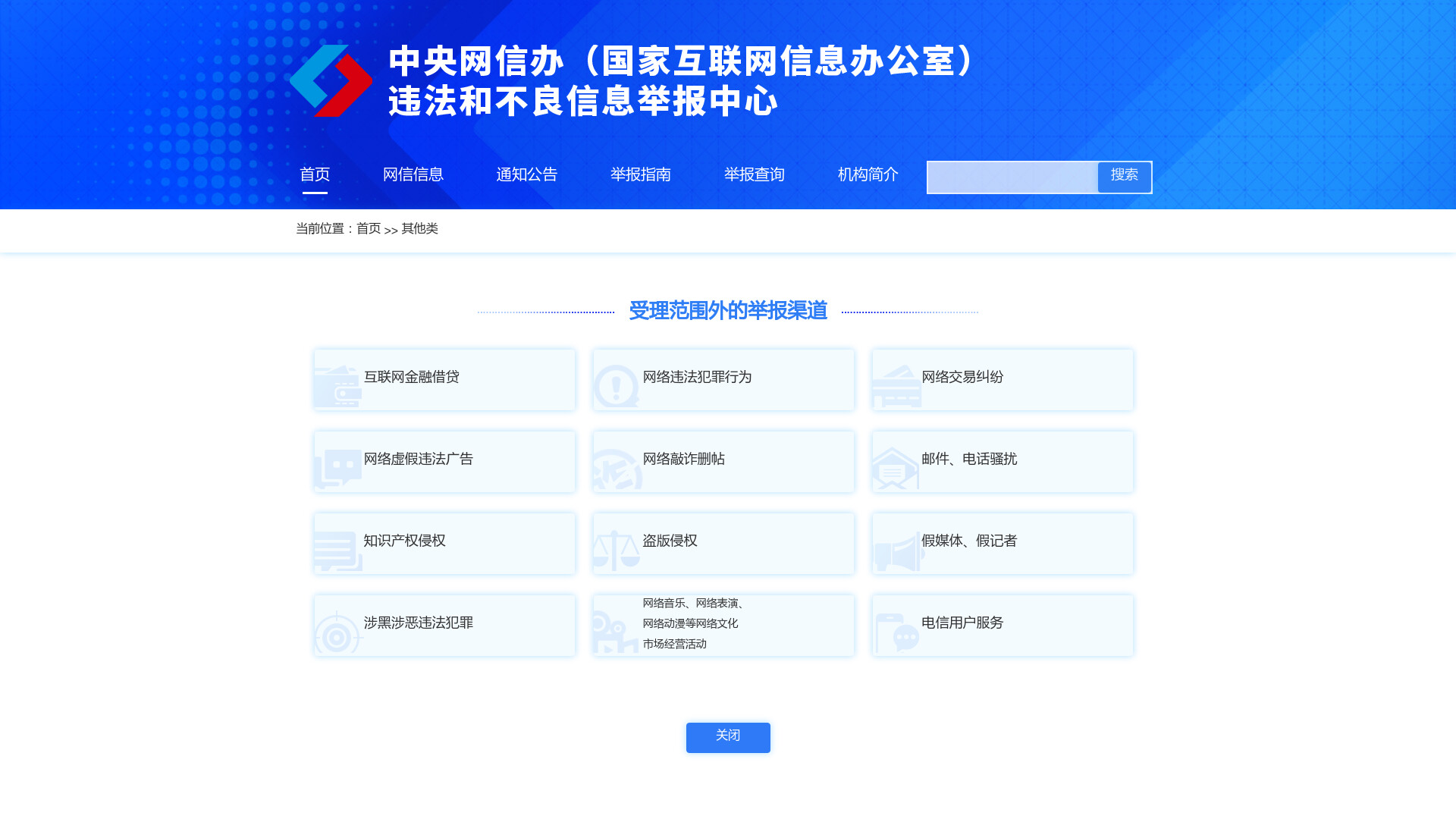The width and height of the screenshot is (1456, 819).
Task: Select 举报查询 in the navigation bar
Action: pos(755,174)
